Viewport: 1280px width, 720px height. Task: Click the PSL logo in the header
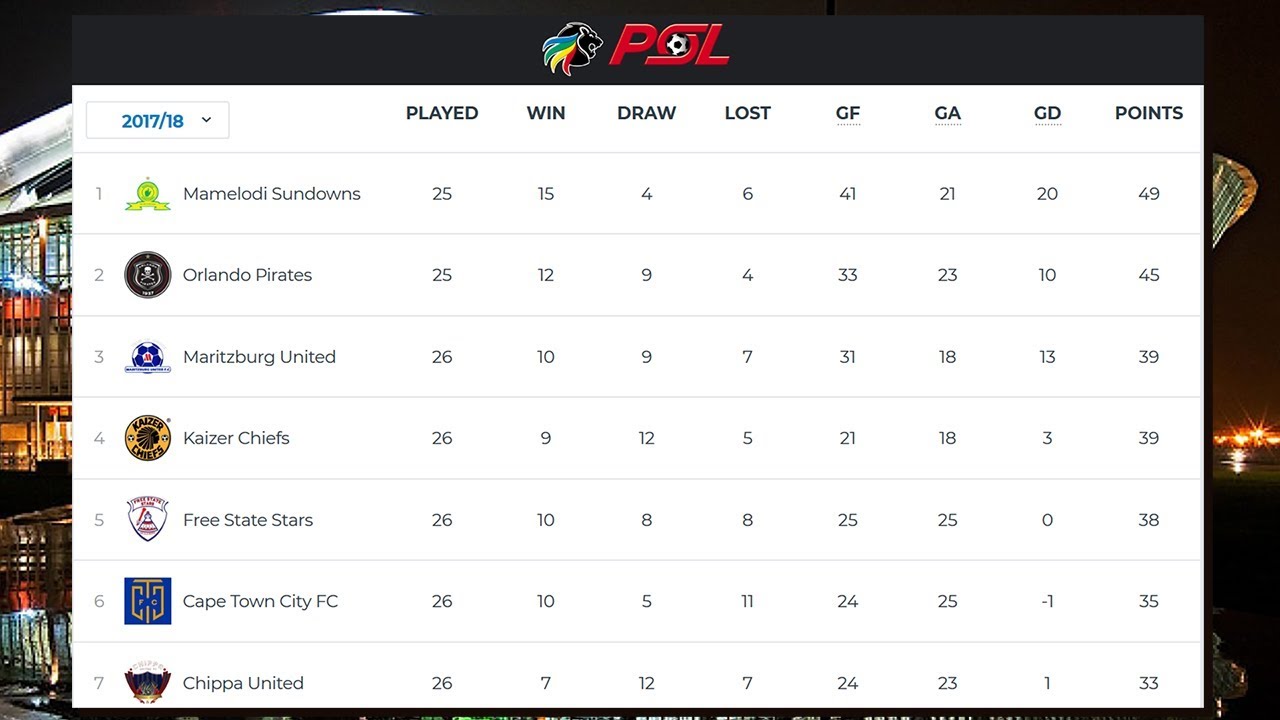pos(636,48)
